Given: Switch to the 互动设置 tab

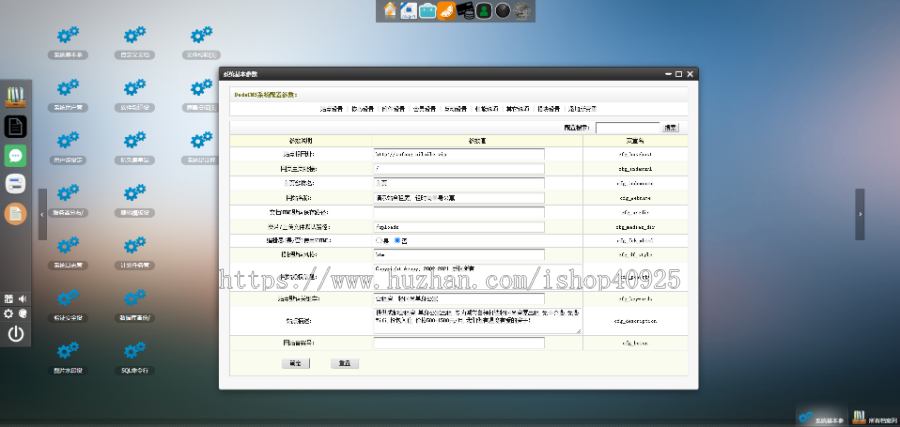Looking at the screenshot, I should (455, 108).
